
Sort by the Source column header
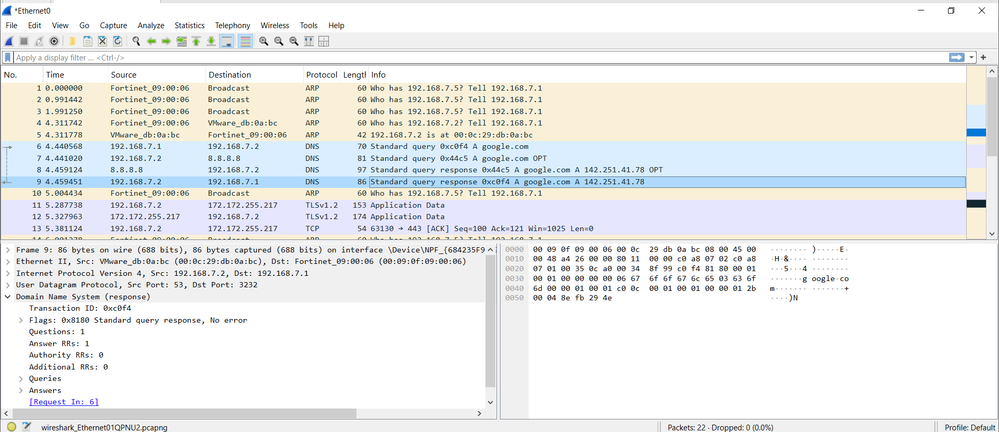tap(155, 75)
